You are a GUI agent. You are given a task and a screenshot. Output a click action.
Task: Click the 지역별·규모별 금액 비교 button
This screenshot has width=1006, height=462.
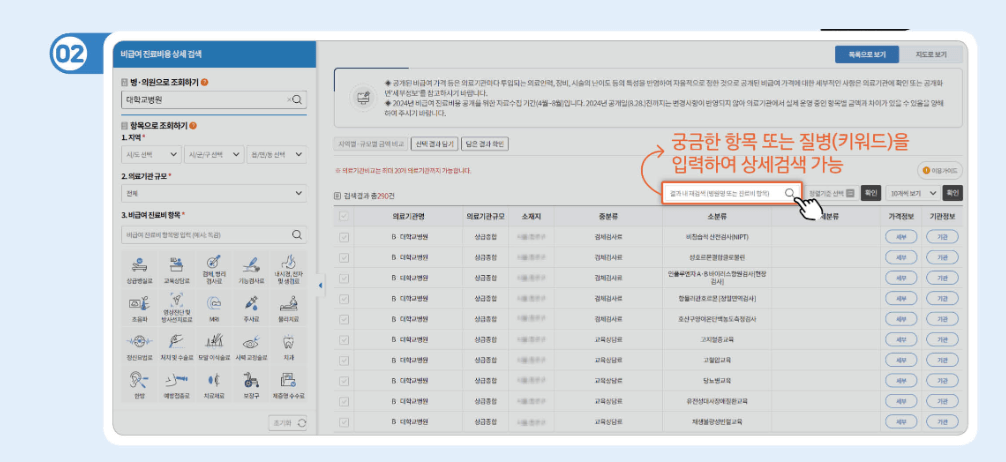click(371, 144)
